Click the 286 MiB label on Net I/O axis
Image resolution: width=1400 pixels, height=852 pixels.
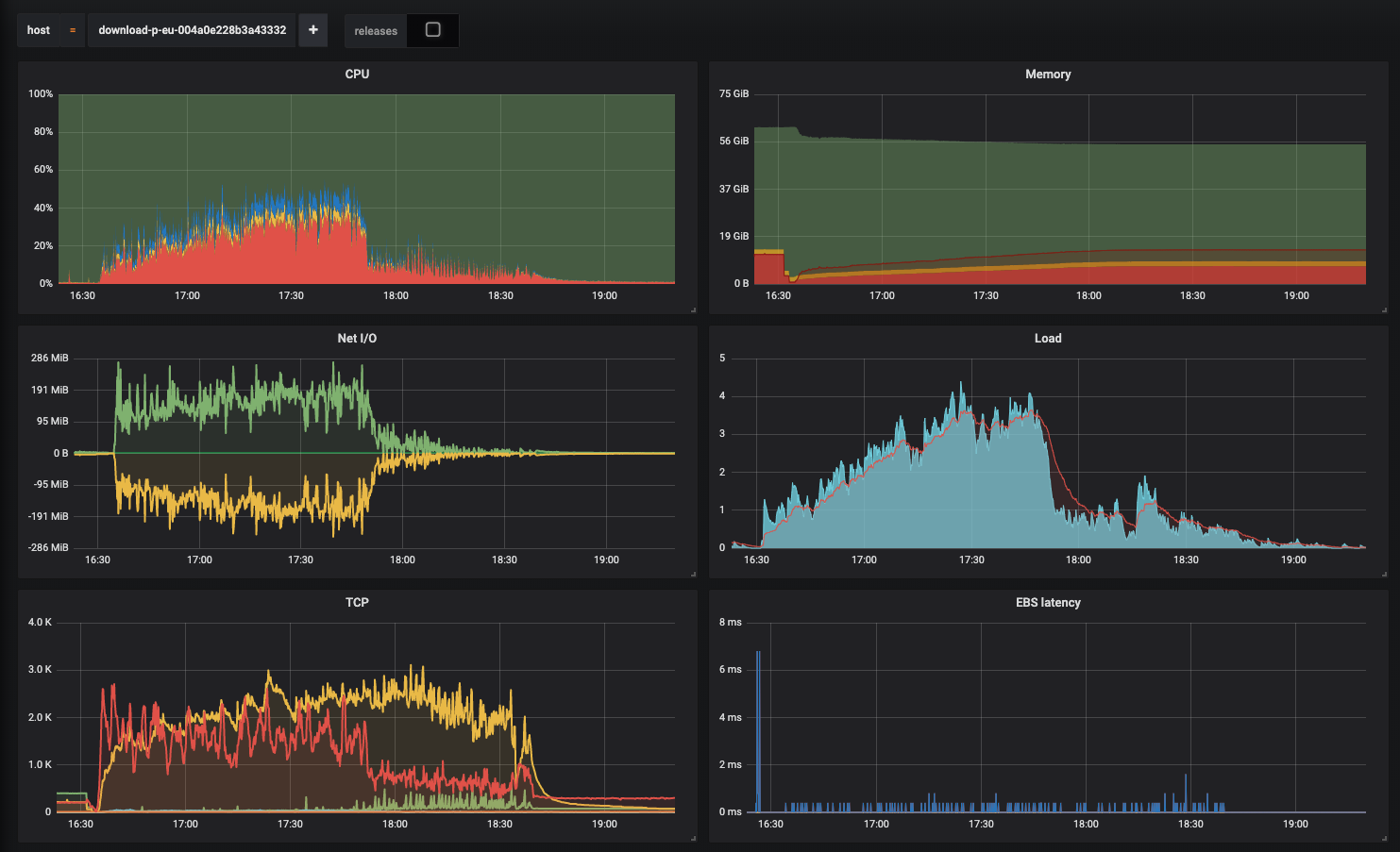(49, 359)
